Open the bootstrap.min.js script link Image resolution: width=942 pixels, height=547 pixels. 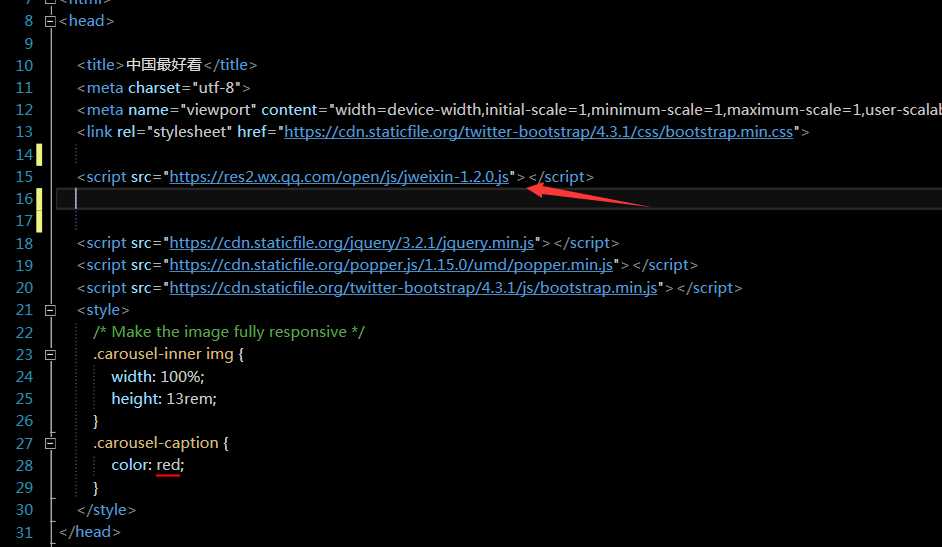coord(413,288)
